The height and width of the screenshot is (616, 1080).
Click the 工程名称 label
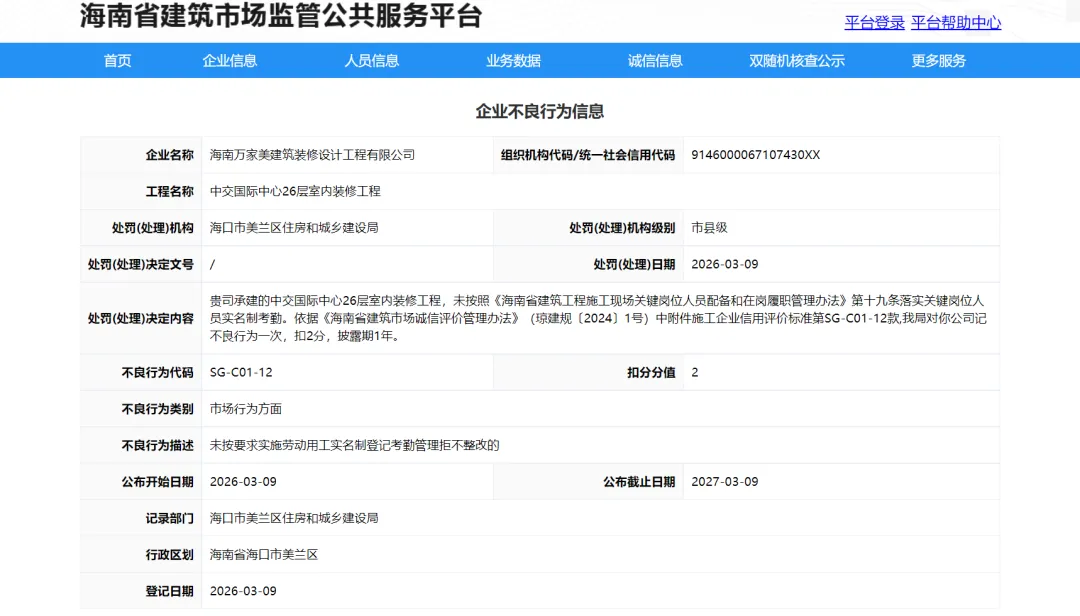click(169, 192)
